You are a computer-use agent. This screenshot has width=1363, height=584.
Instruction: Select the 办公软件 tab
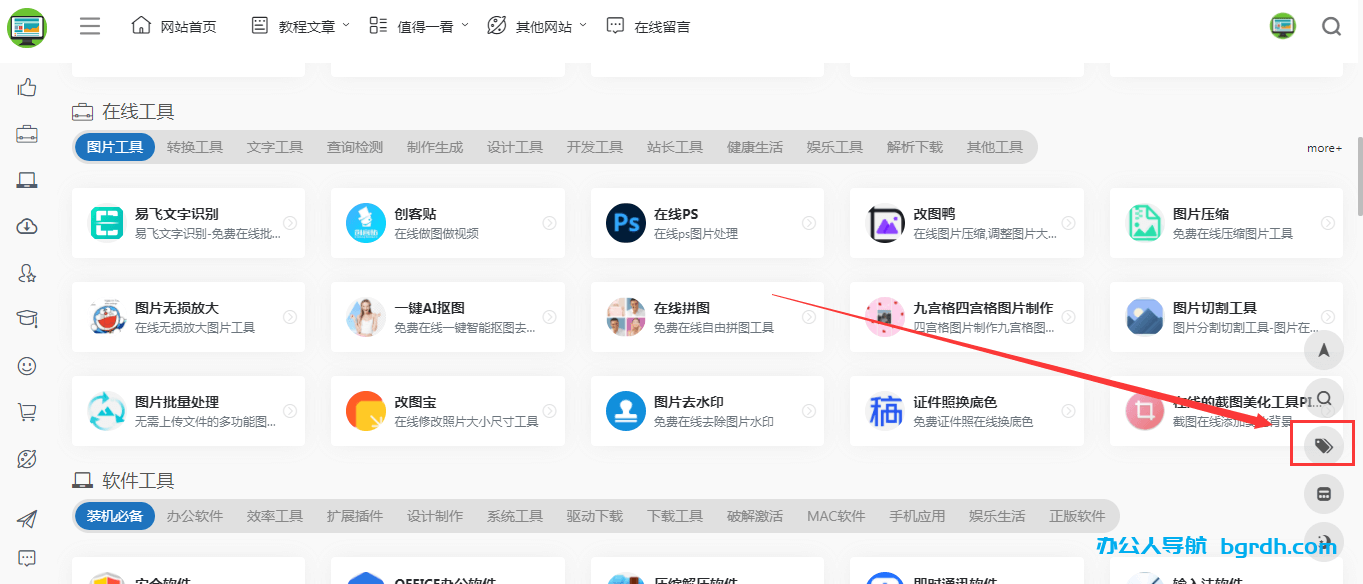coord(195,516)
